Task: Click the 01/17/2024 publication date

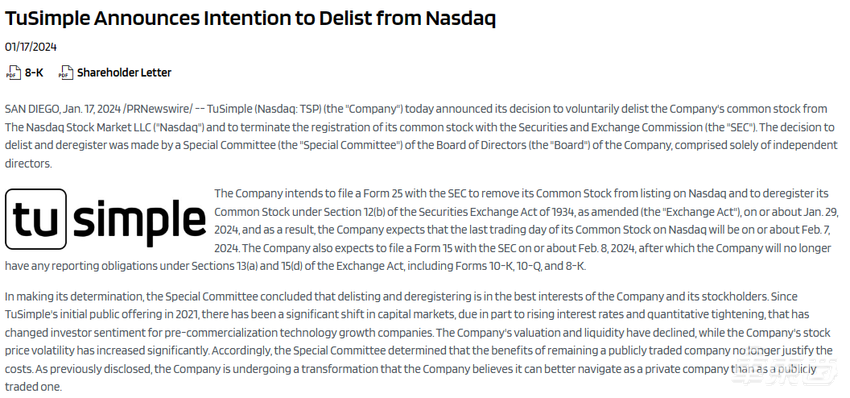Action: point(31,47)
